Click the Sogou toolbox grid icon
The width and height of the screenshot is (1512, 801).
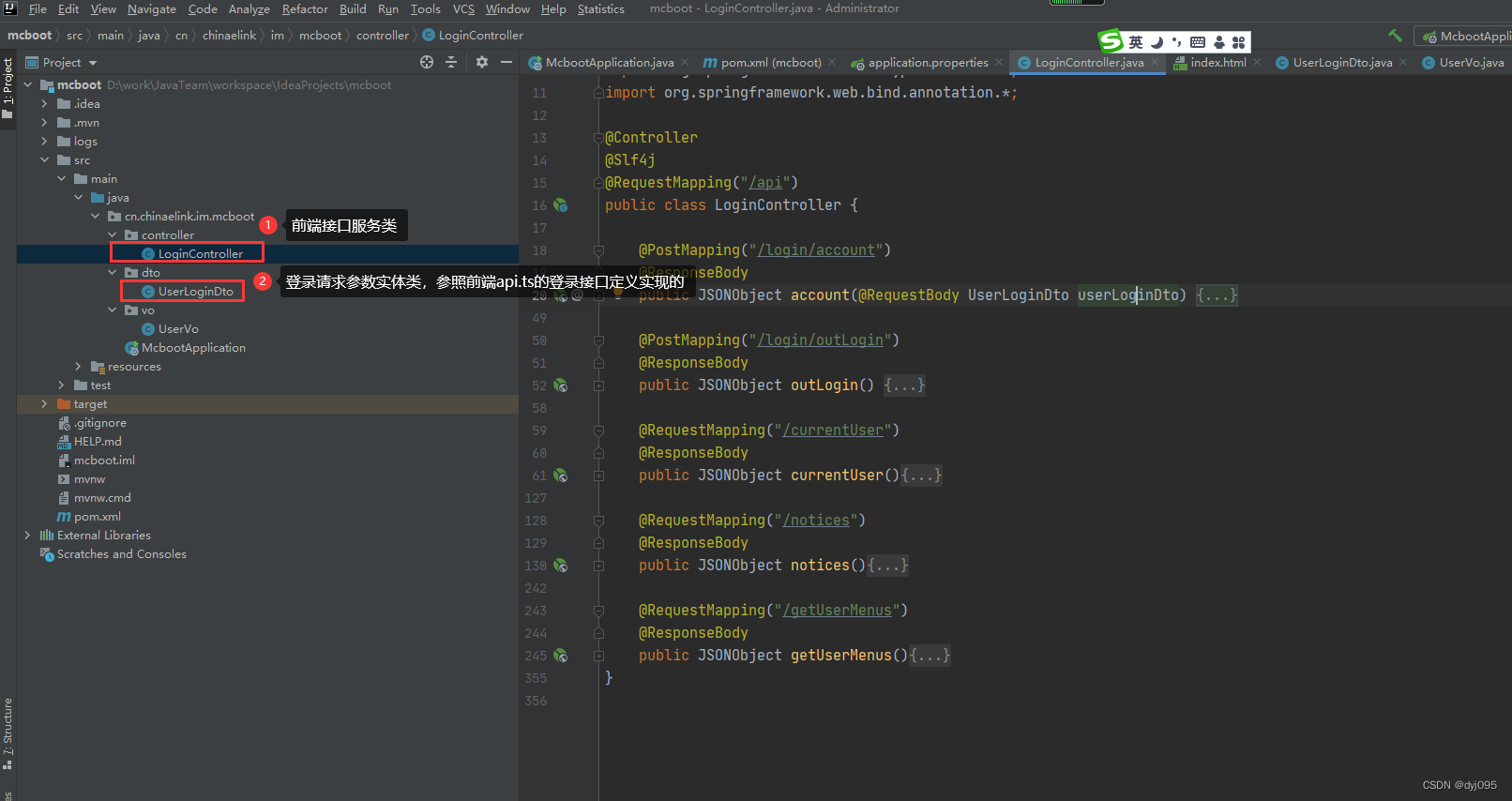[1239, 42]
